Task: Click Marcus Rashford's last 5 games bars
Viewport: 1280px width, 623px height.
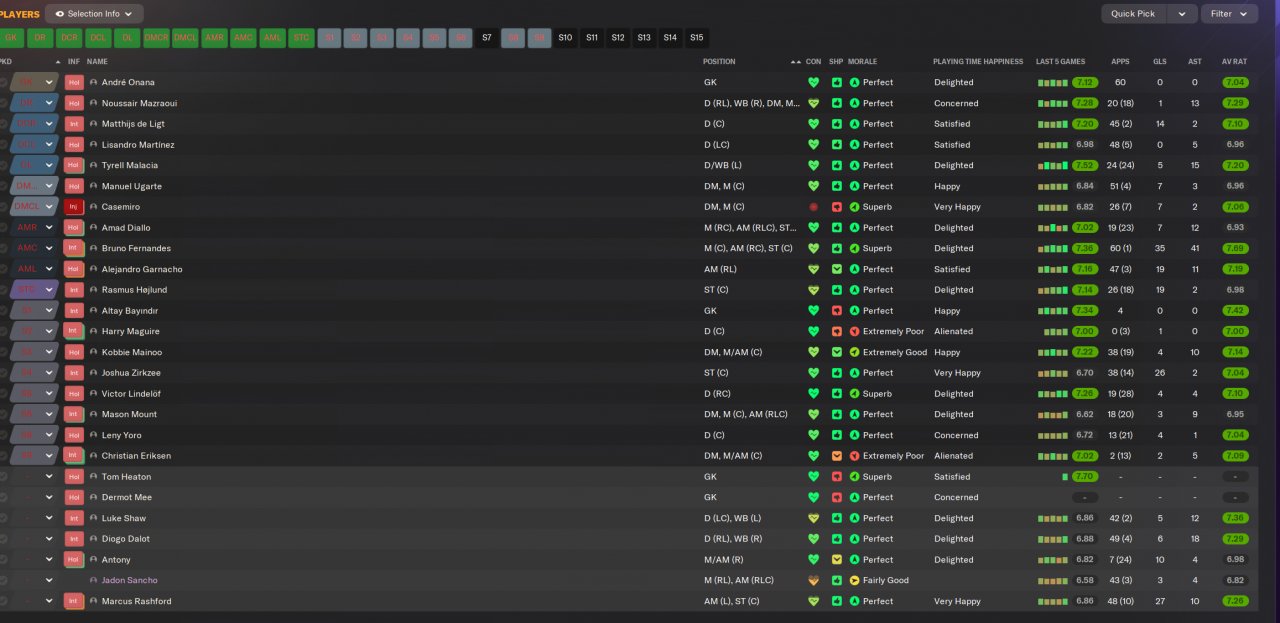Action: [x=1053, y=602]
